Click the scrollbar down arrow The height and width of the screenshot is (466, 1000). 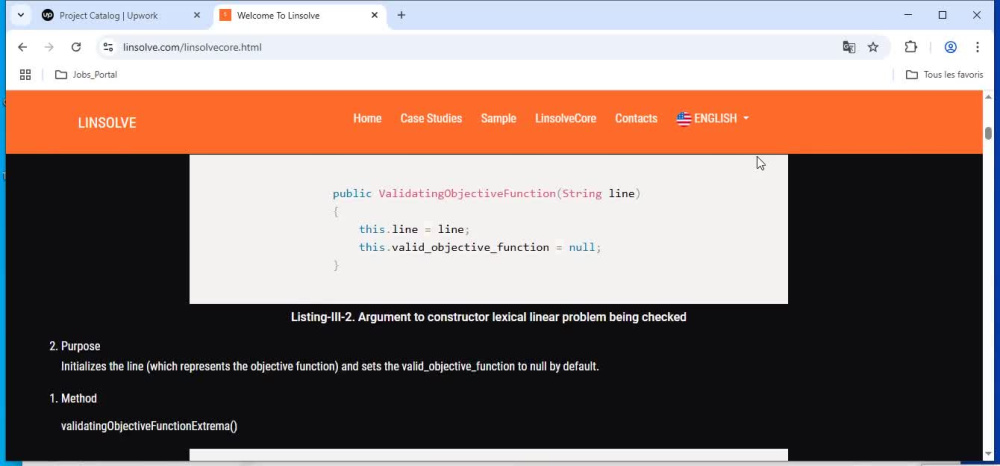[989, 454]
